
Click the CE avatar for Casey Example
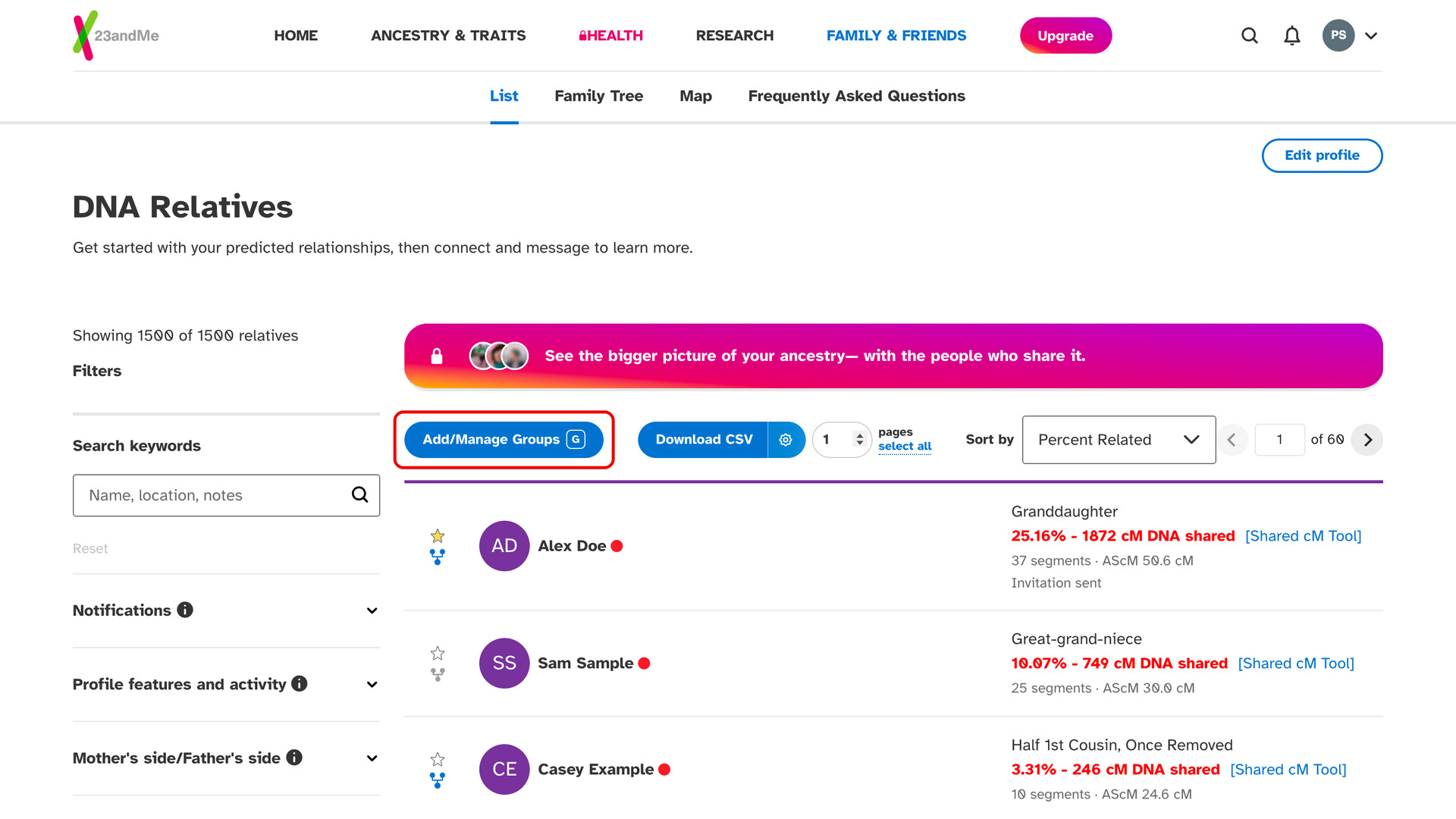(x=504, y=770)
